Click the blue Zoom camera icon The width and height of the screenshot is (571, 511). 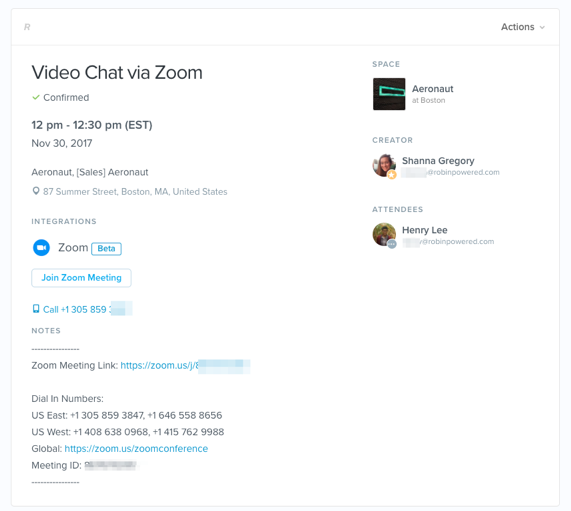click(x=41, y=248)
